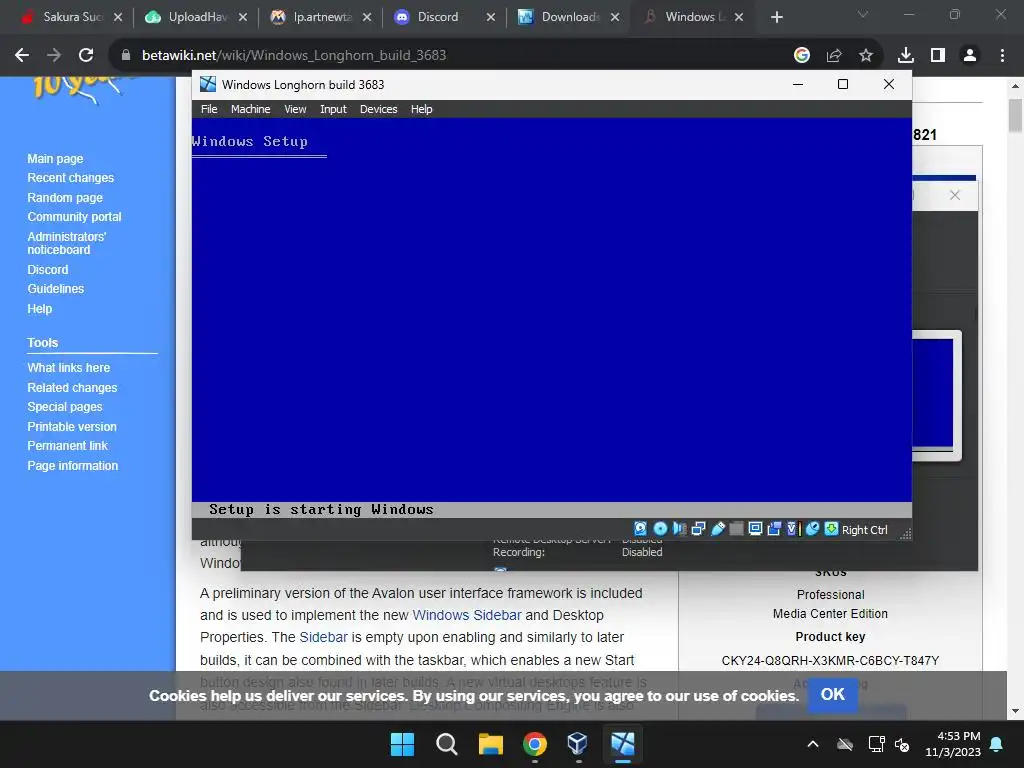Click the display indicator in VM status bar
Screen dimensions: 1024x768
755,529
